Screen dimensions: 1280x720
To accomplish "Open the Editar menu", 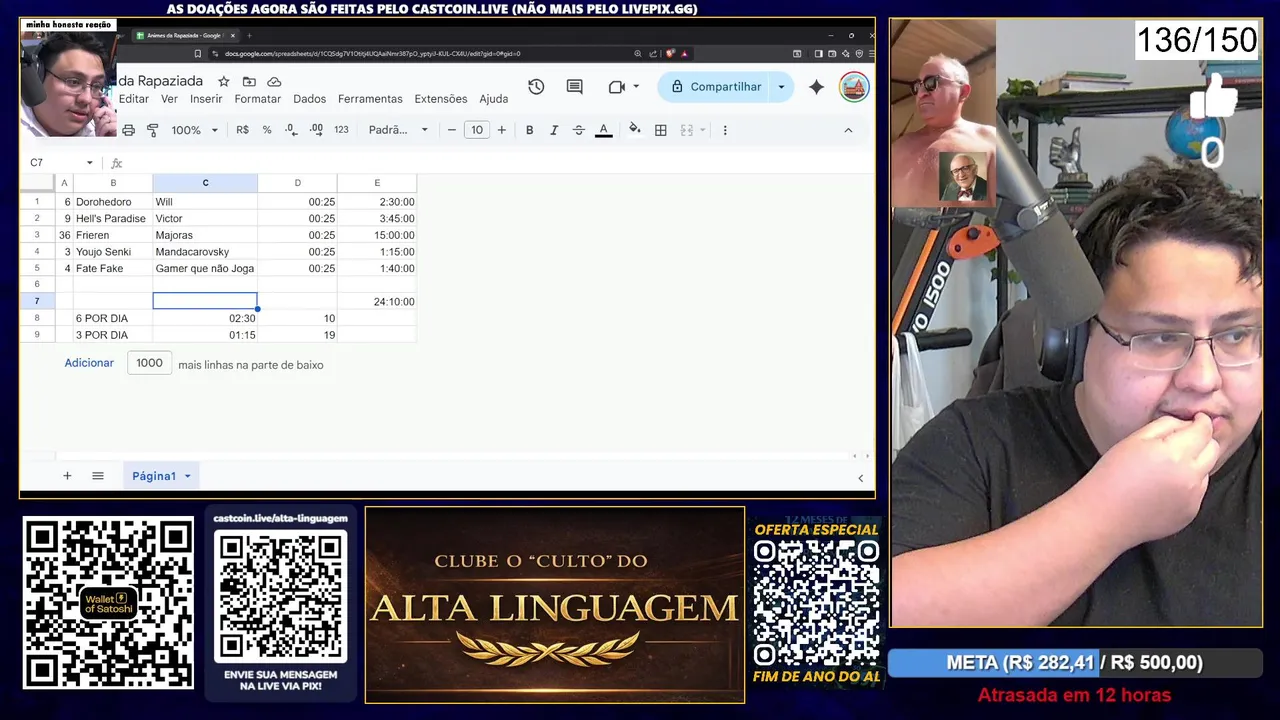I will coord(134,99).
